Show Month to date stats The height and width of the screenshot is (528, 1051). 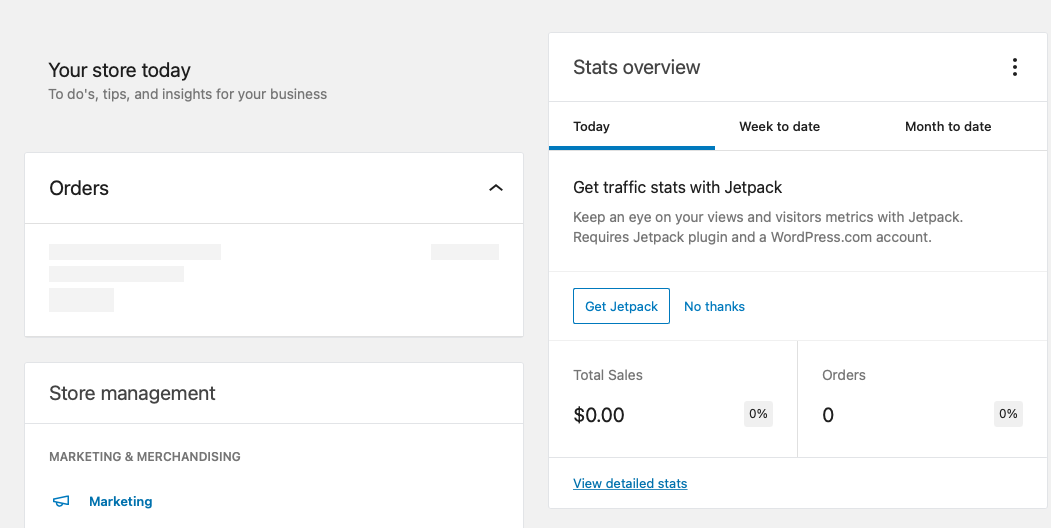pos(948,127)
